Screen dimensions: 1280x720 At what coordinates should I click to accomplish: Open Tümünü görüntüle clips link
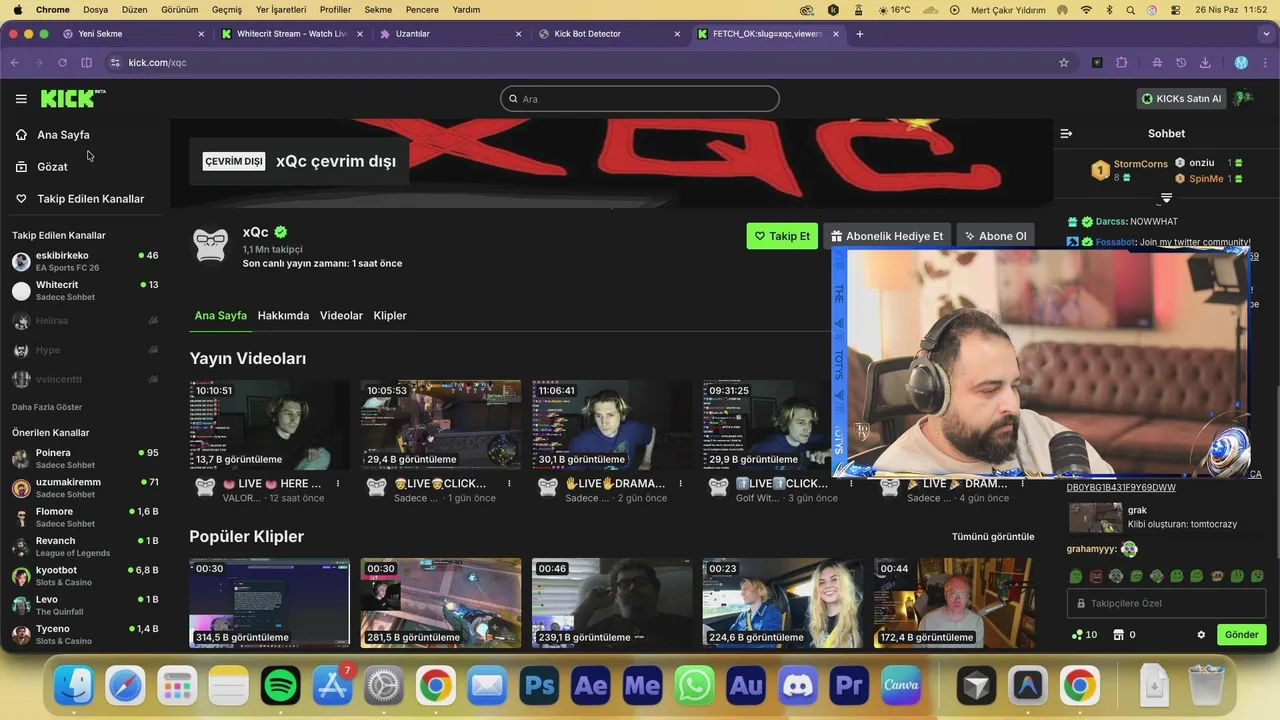[x=993, y=537]
